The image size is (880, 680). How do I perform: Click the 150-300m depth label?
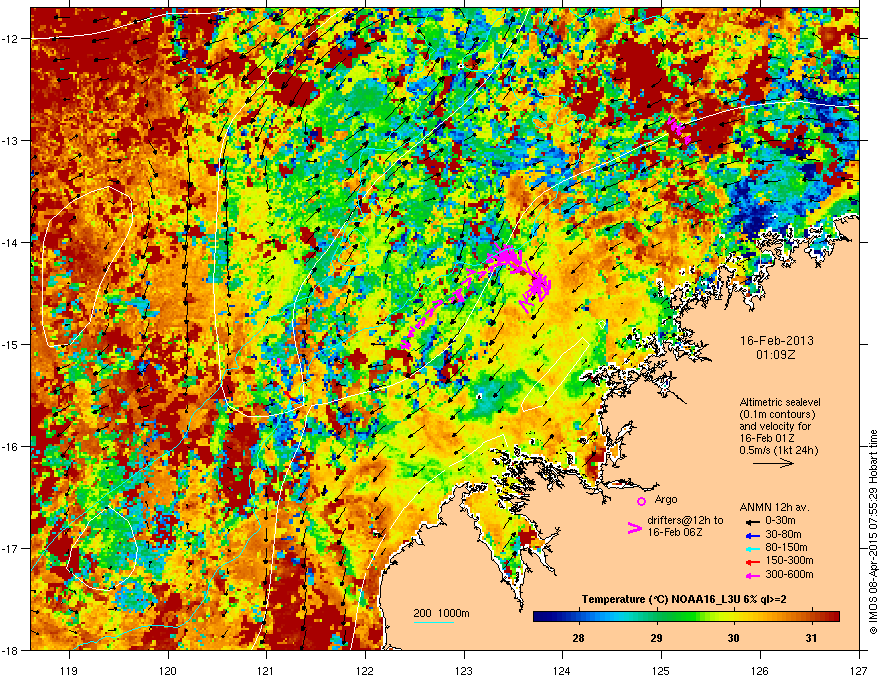tap(789, 560)
